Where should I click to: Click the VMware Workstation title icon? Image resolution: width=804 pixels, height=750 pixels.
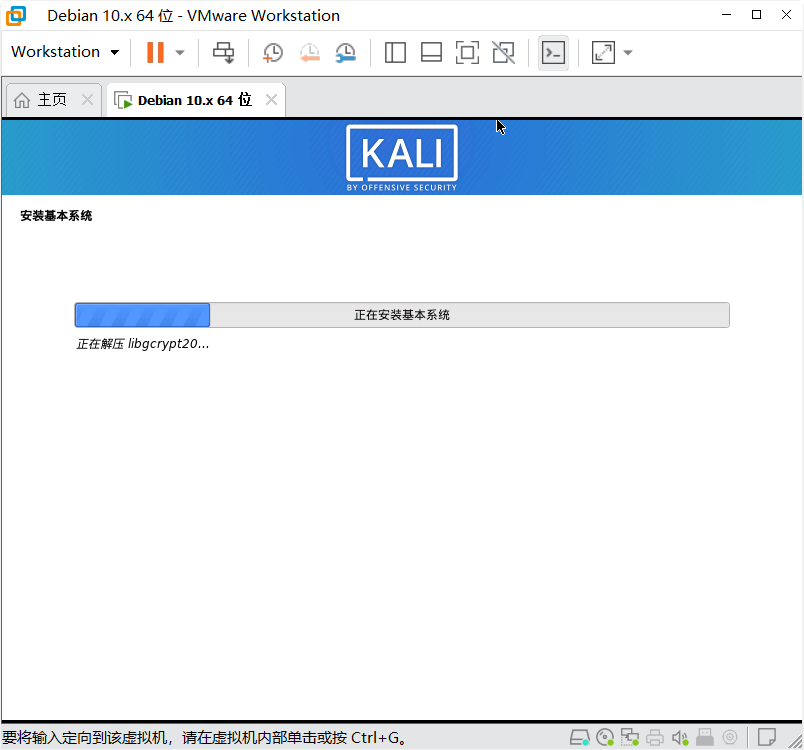click(x=16, y=15)
